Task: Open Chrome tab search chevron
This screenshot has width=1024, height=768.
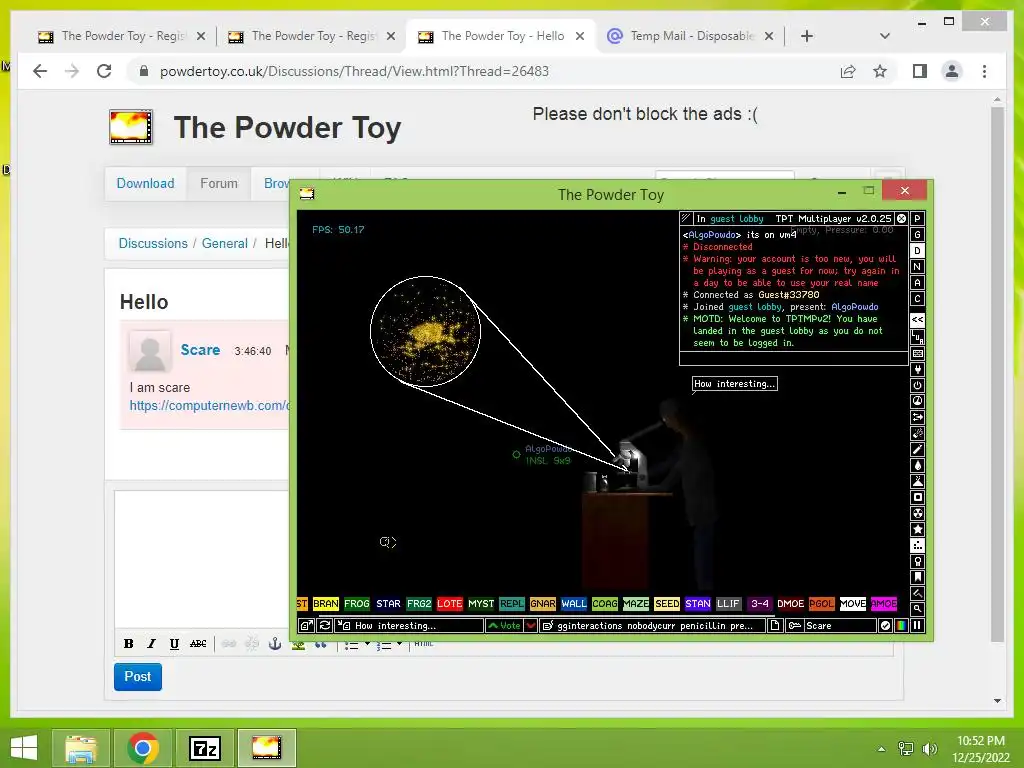Action: (x=885, y=36)
